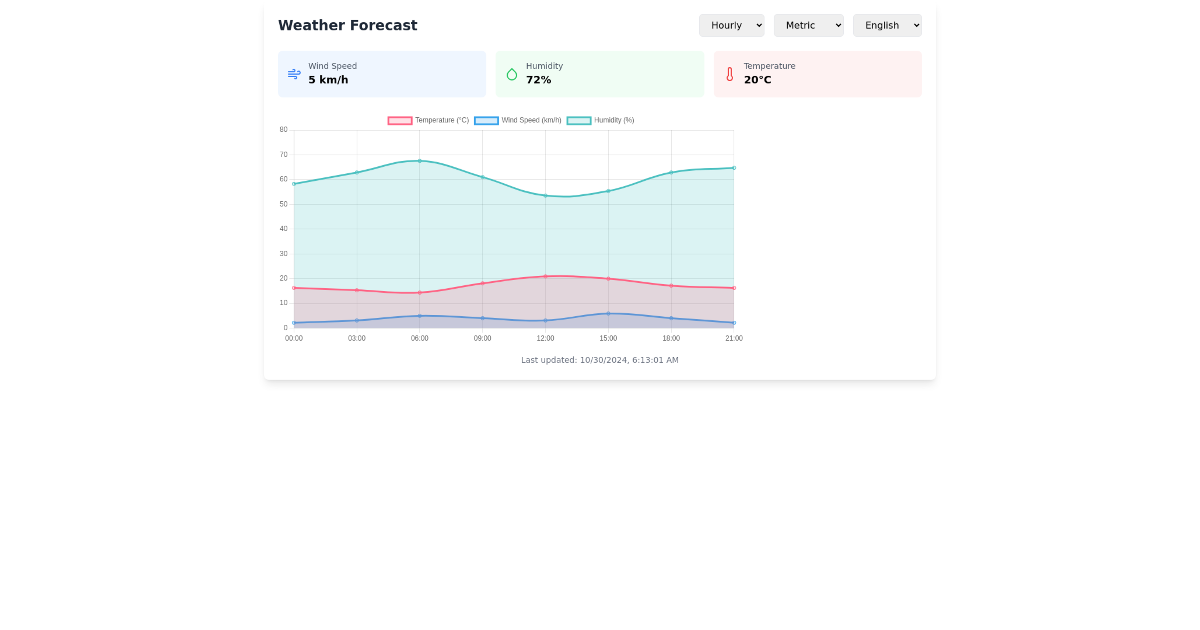Click the temperature curve point at 12:00

pos(545,276)
